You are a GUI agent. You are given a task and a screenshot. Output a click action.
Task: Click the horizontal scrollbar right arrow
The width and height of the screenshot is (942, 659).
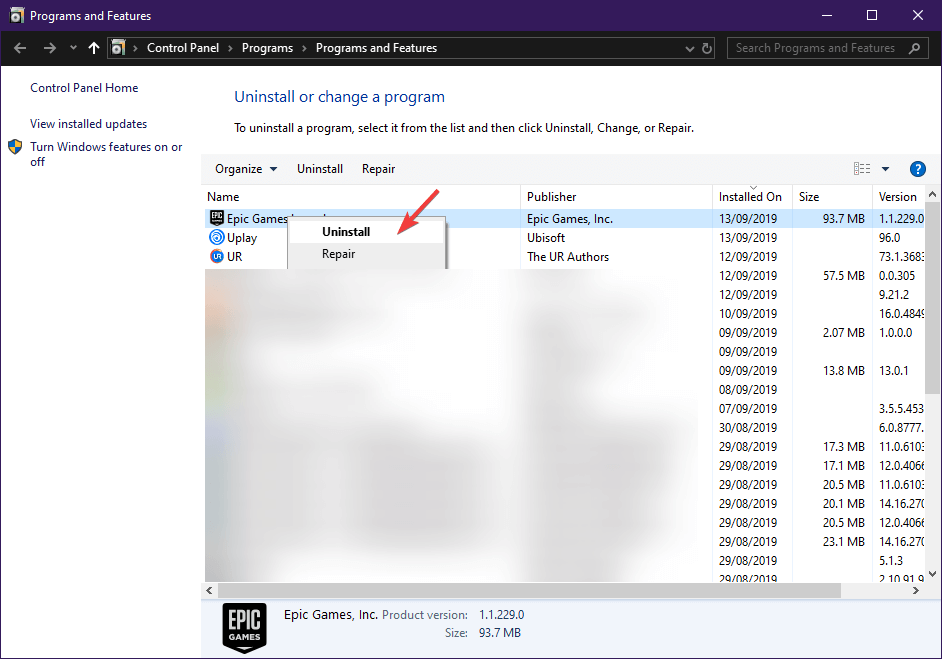pyautogui.click(x=916, y=591)
